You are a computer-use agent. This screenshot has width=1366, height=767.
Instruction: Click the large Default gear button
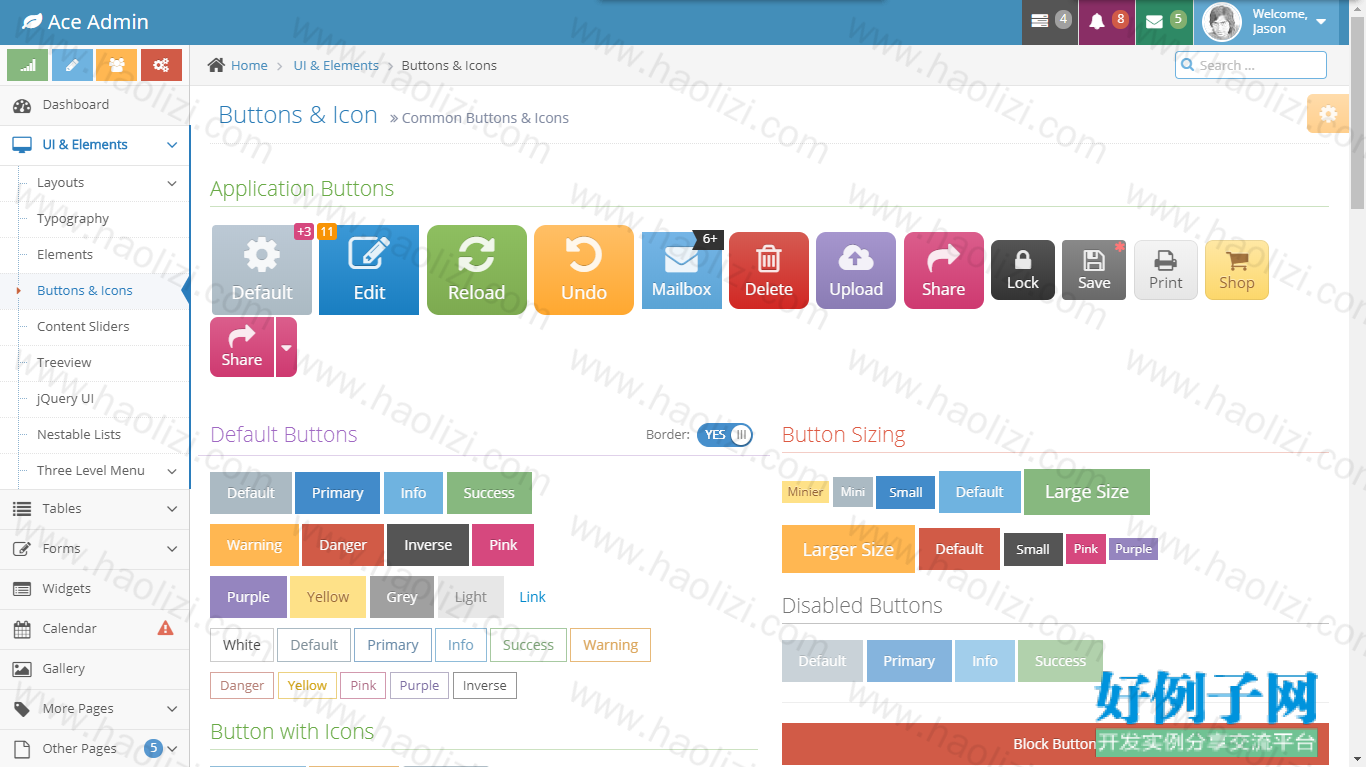262,270
